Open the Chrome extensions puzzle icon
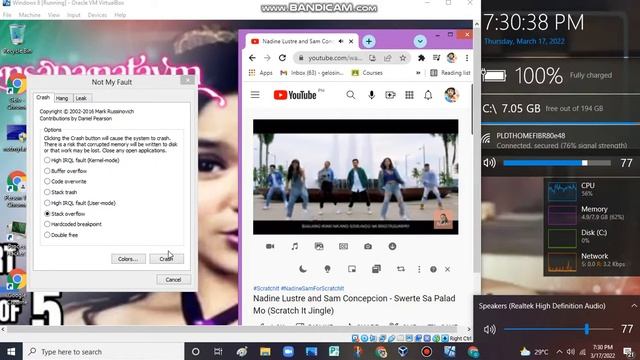Screen dimensions: 640x360 [421, 58]
